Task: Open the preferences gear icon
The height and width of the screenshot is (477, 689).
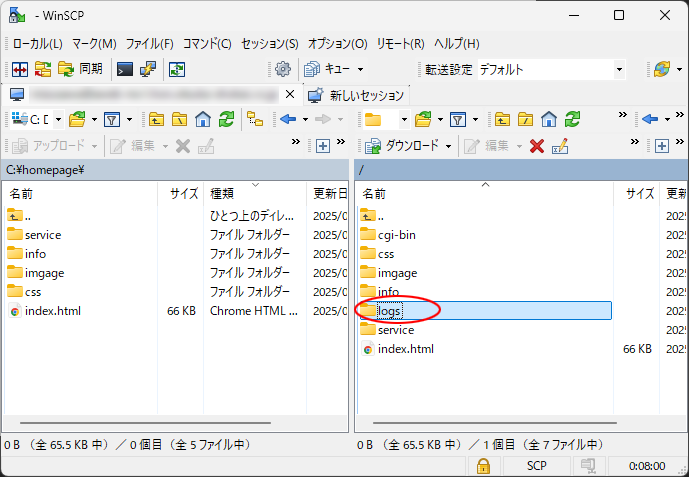Action: (283, 69)
